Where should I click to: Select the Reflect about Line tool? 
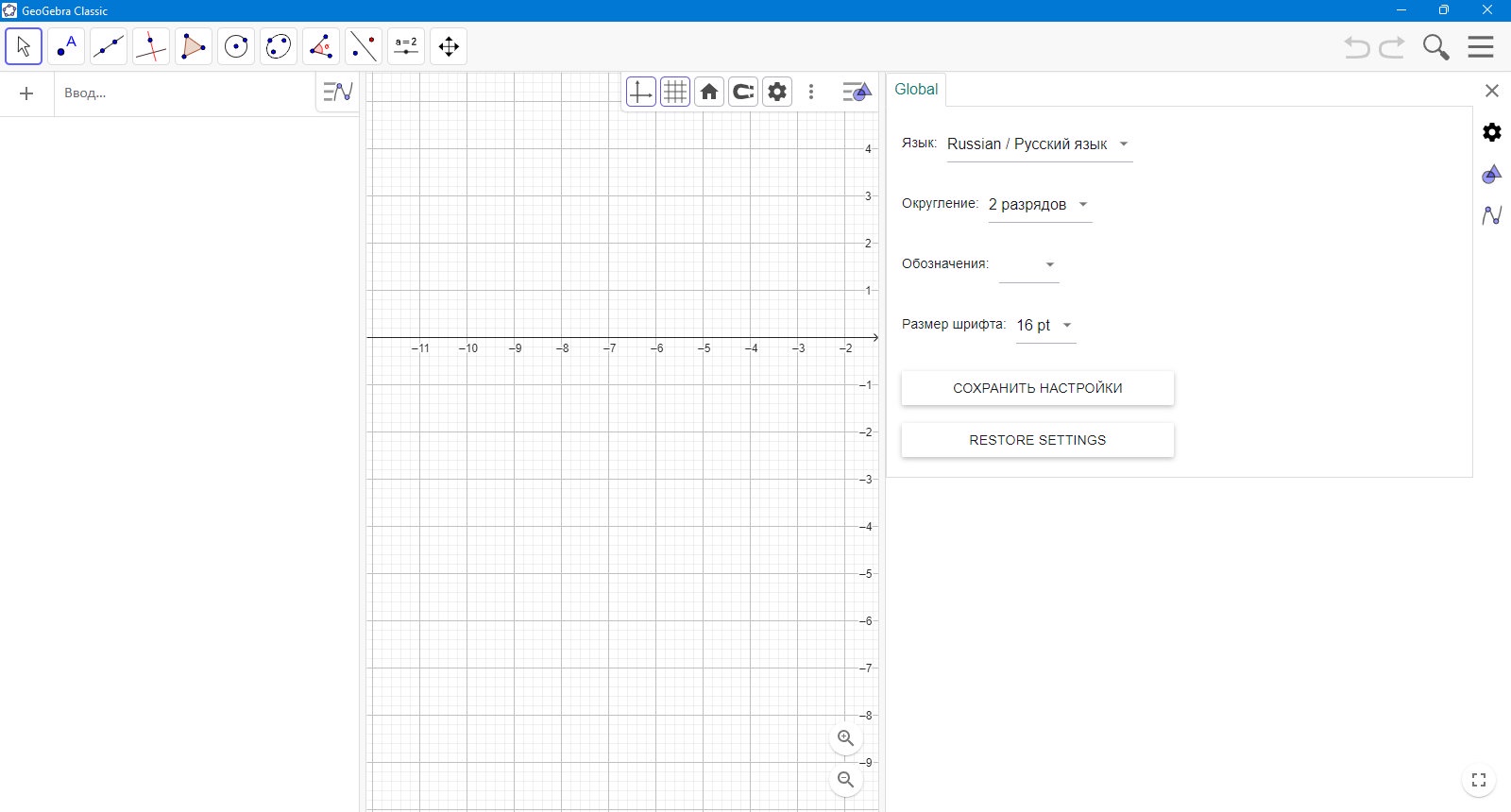pos(364,46)
